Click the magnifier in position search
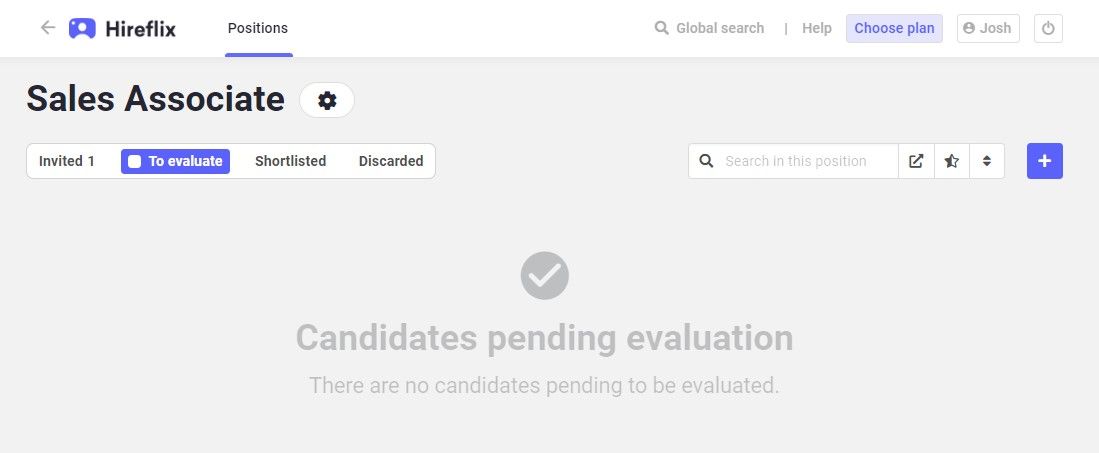 point(706,161)
